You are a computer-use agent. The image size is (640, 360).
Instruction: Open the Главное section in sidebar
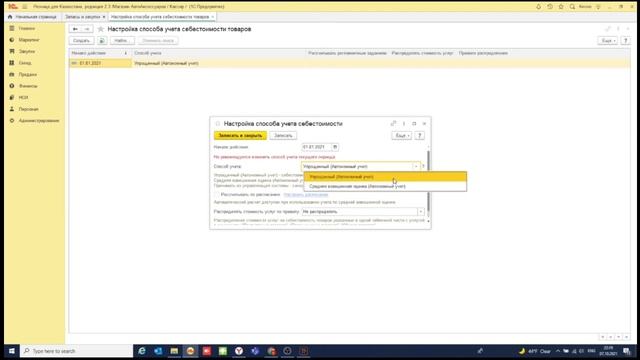pos(27,29)
